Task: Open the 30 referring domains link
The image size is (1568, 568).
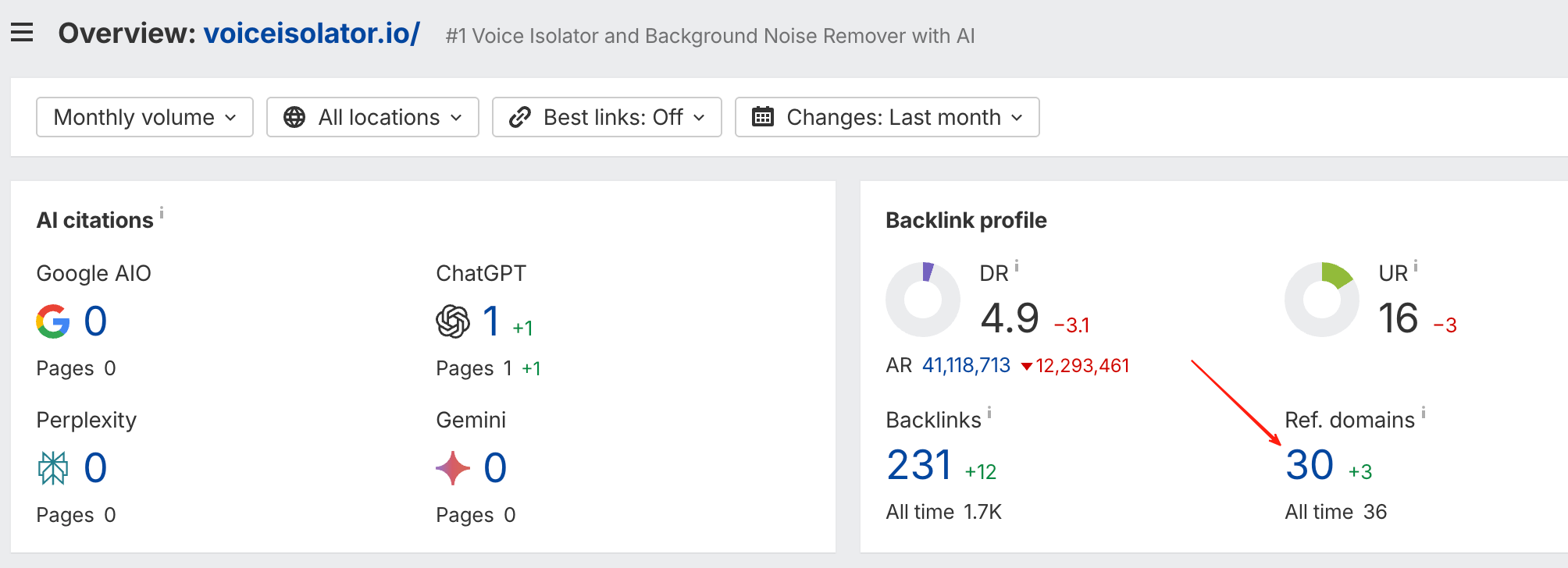Action: 1310,466
